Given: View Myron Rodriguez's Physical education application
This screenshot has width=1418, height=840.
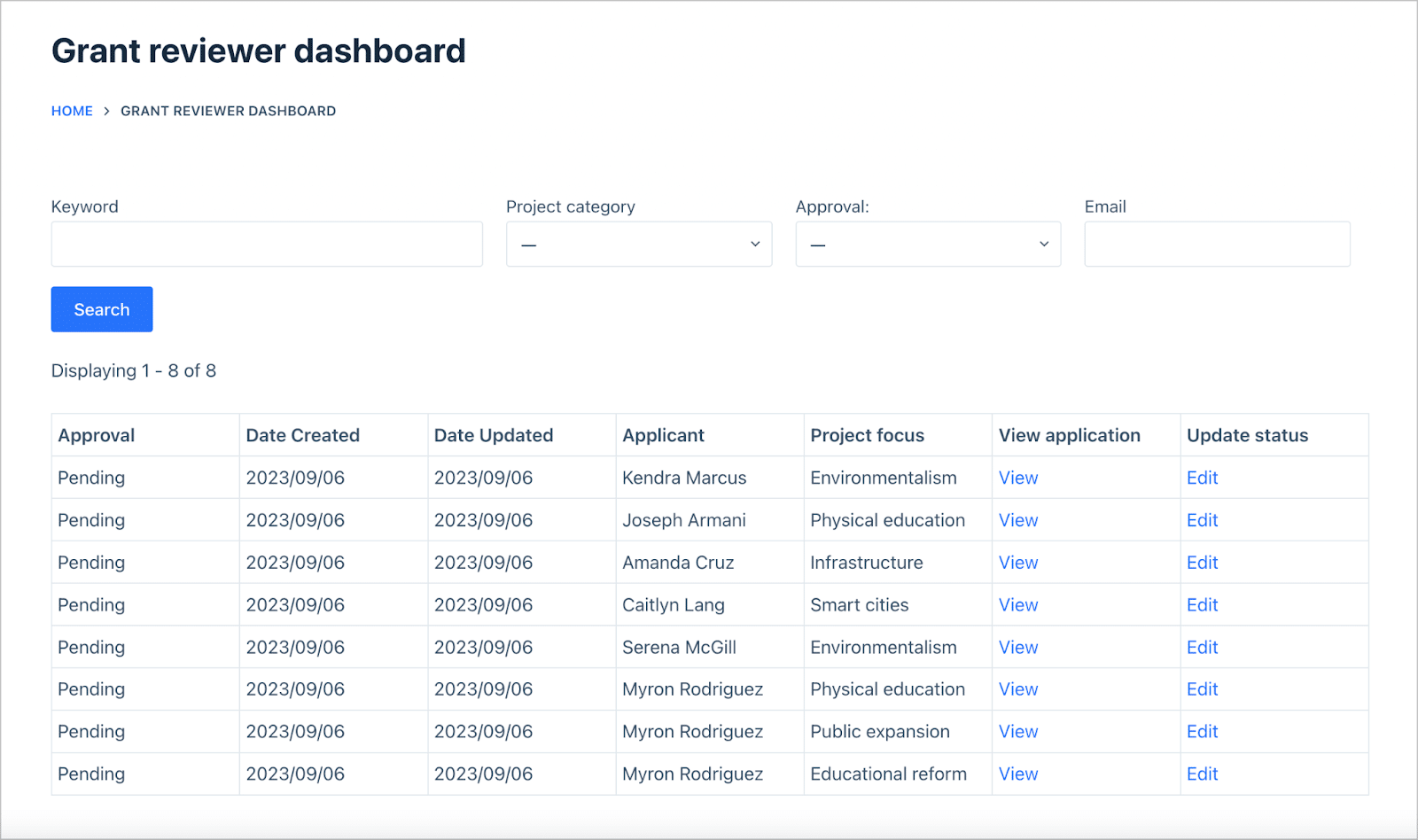Looking at the screenshot, I should (x=1017, y=688).
